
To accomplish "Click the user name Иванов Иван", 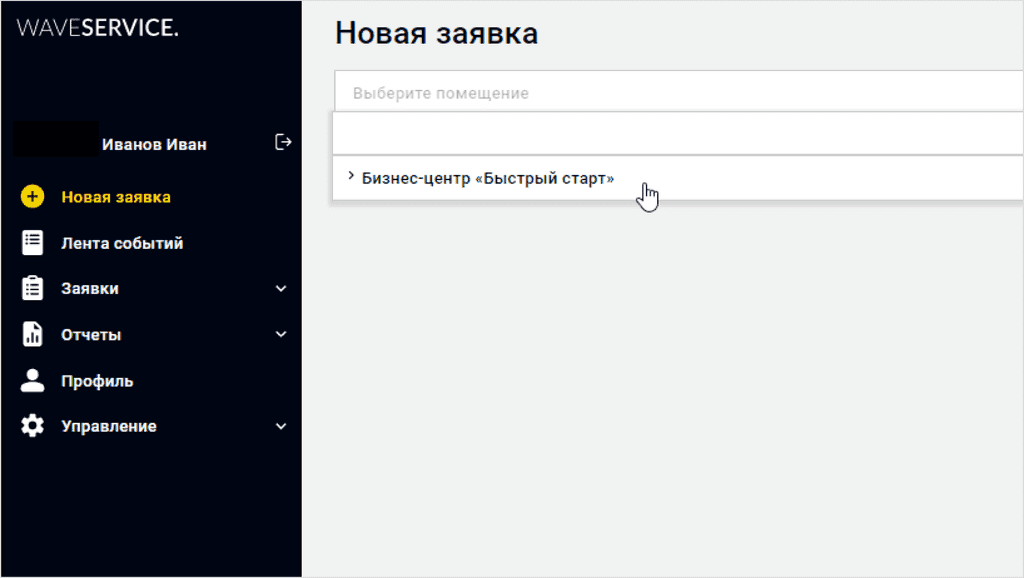I will (154, 144).
